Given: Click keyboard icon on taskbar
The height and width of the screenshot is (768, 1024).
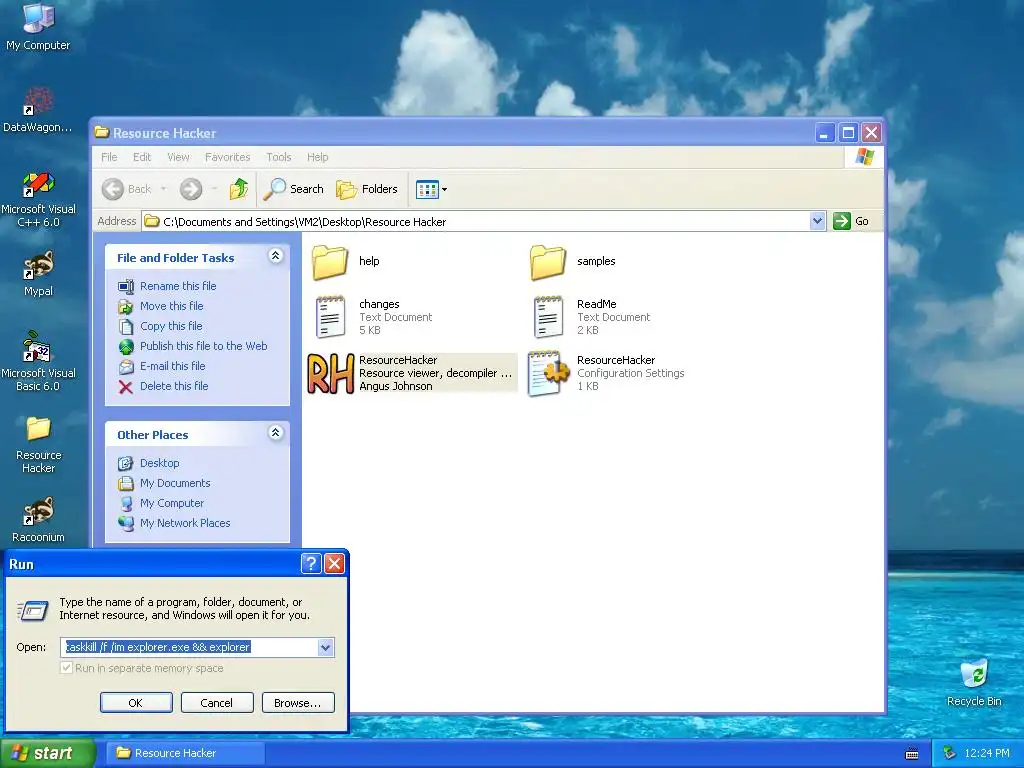Looking at the screenshot, I should click(912, 754).
